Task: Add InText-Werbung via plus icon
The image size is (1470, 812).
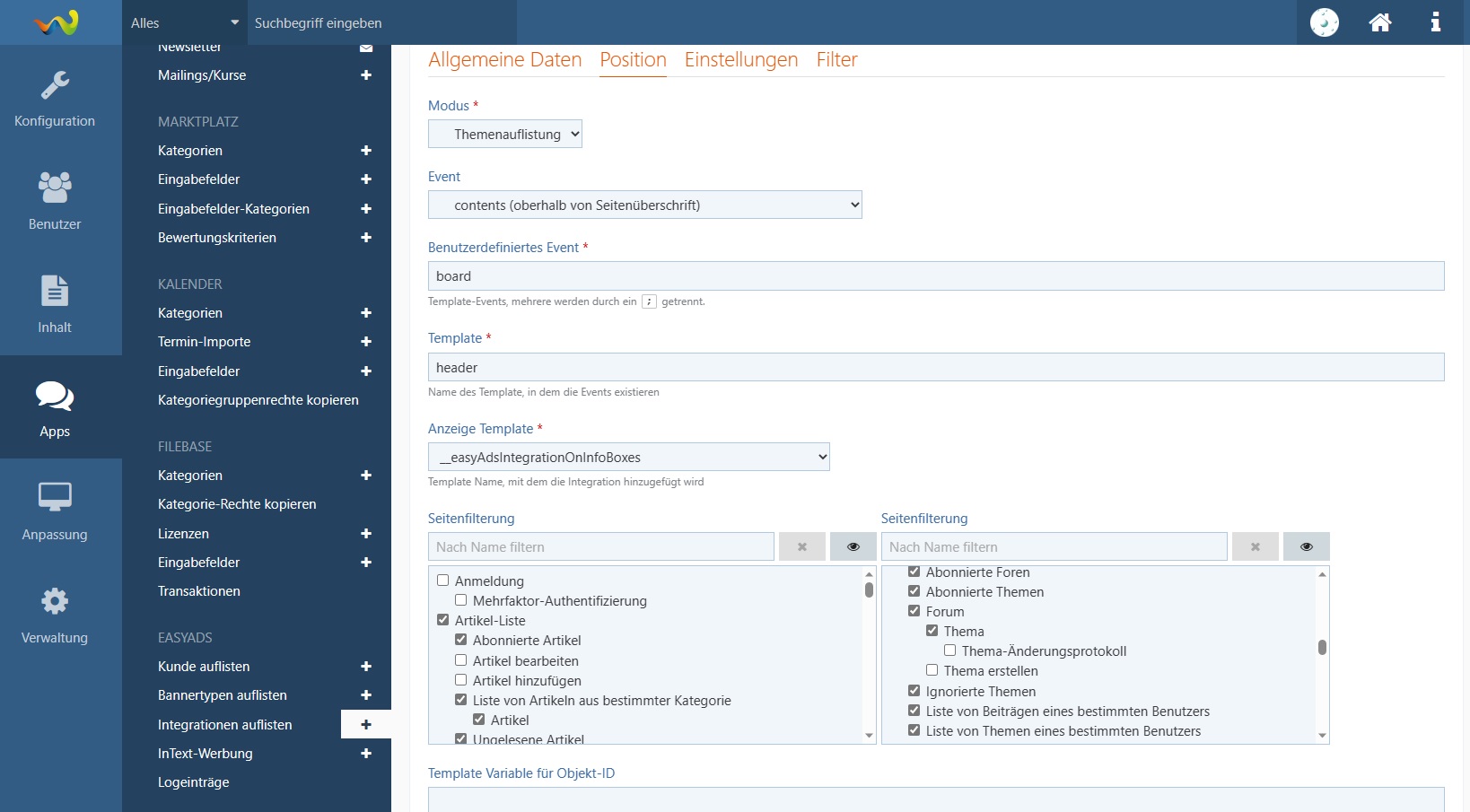Action: point(366,754)
